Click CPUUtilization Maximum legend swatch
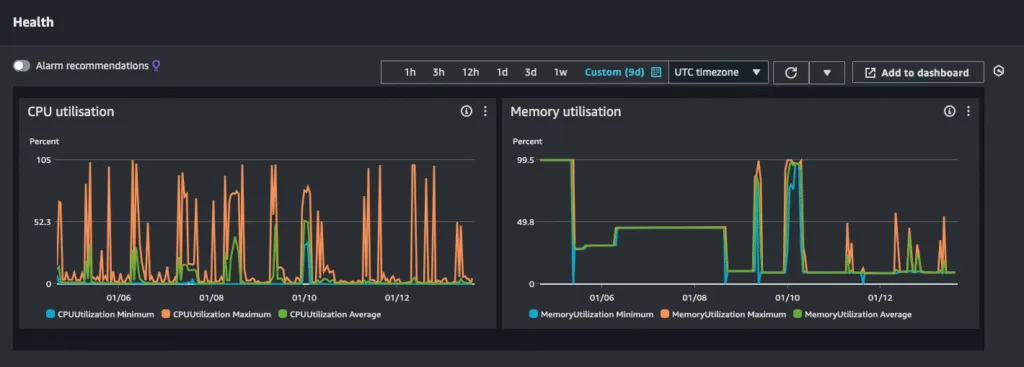The height and width of the screenshot is (367, 1024). (167, 314)
